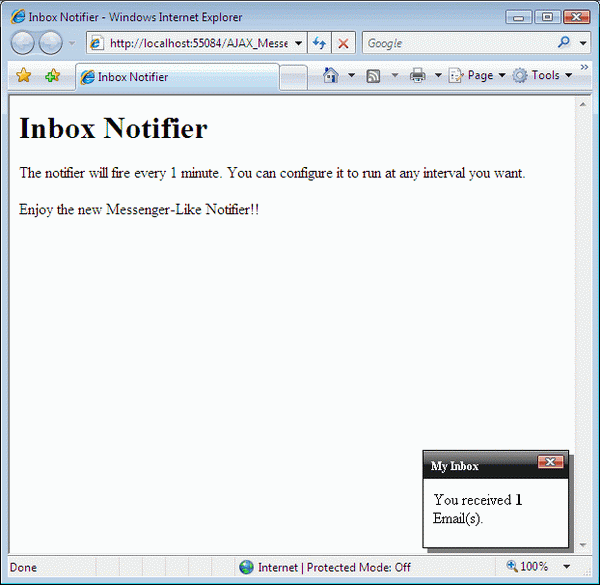600x585 pixels.
Task: Click the Home page icon
Action: (x=331, y=75)
